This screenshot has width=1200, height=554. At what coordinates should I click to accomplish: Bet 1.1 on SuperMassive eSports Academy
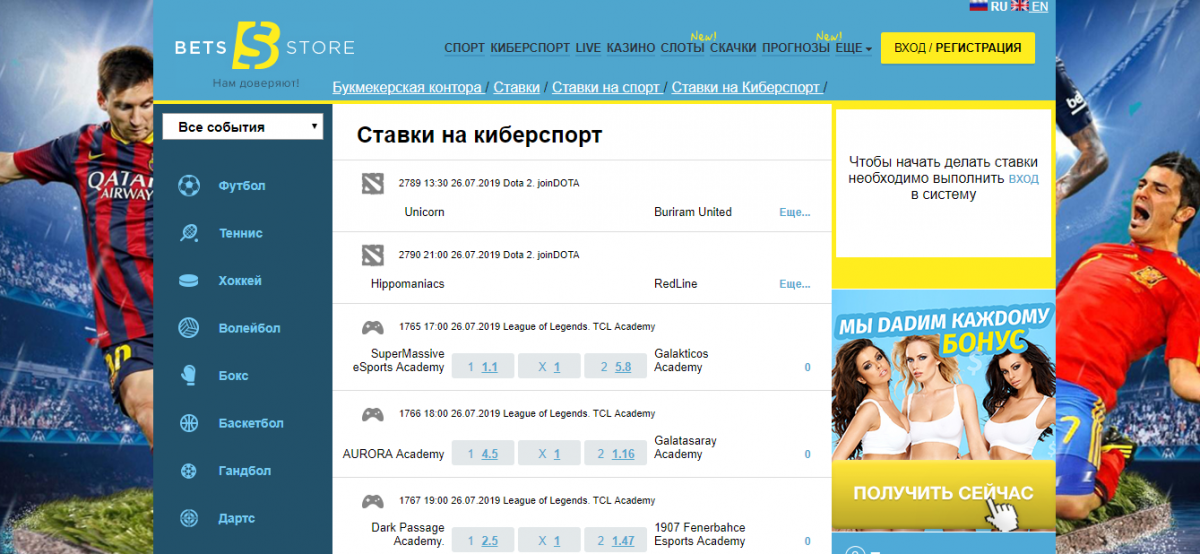coord(482,367)
